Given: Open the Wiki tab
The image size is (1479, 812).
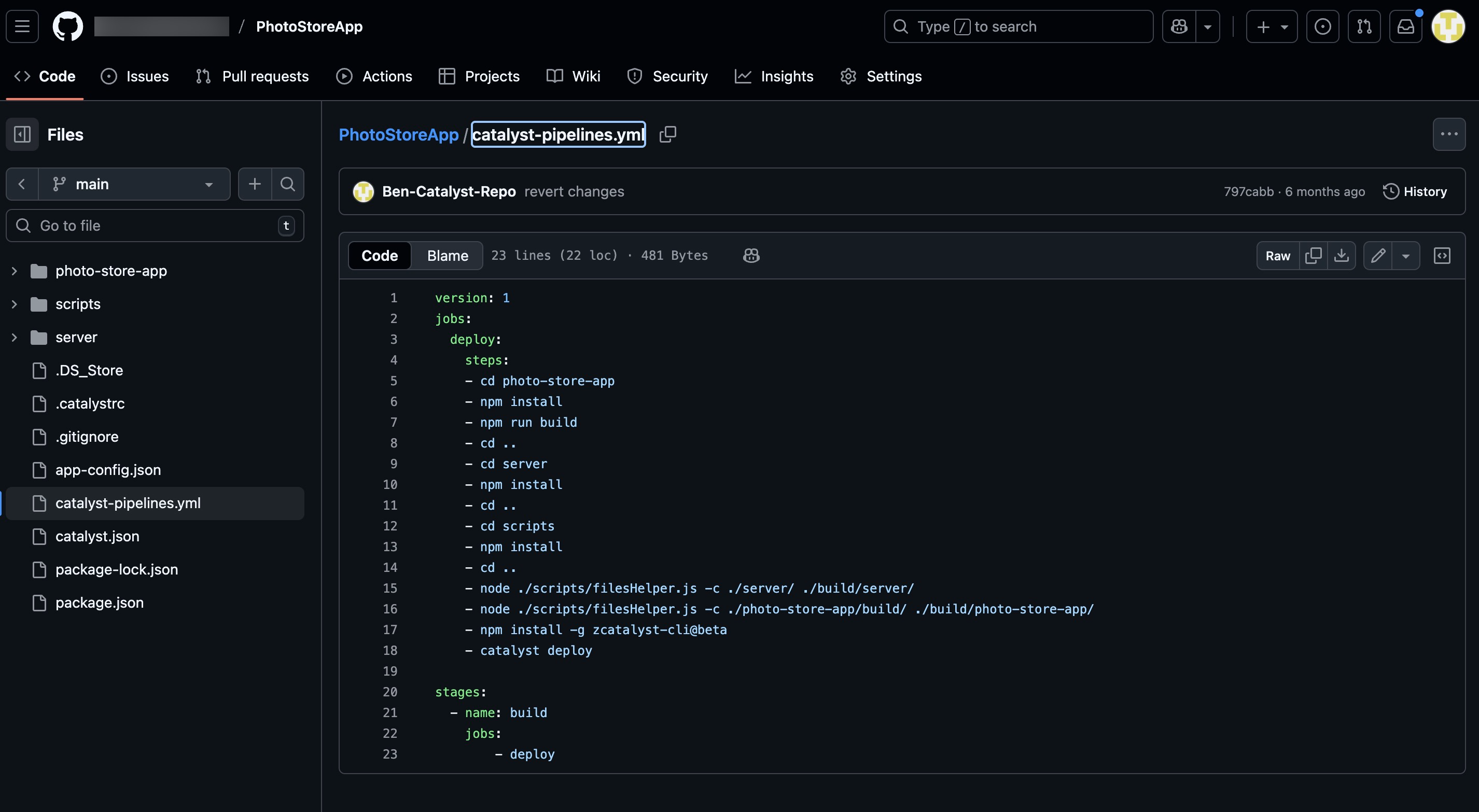Looking at the screenshot, I should click(x=573, y=76).
